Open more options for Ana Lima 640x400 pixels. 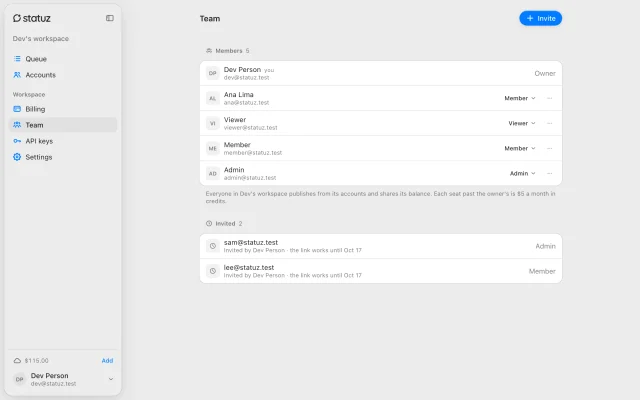[550, 98]
